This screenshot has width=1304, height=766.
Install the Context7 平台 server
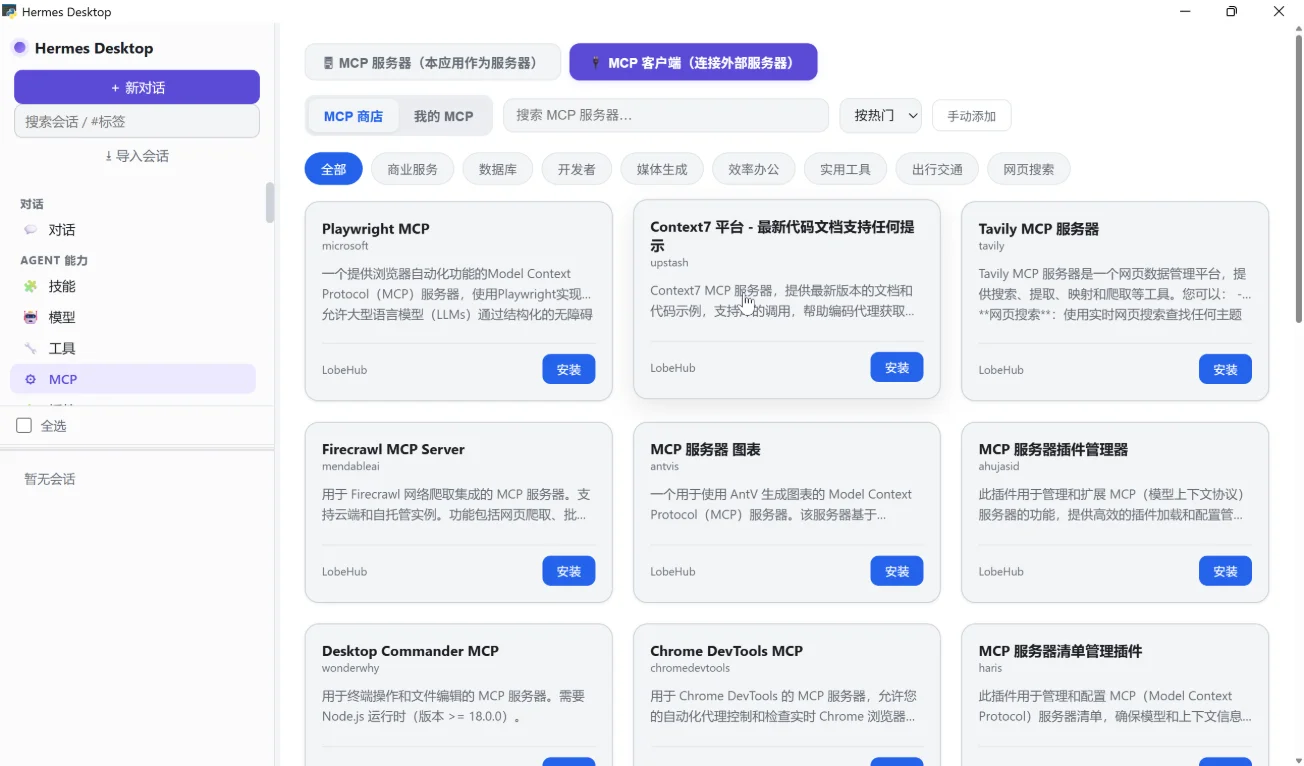click(x=897, y=368)
